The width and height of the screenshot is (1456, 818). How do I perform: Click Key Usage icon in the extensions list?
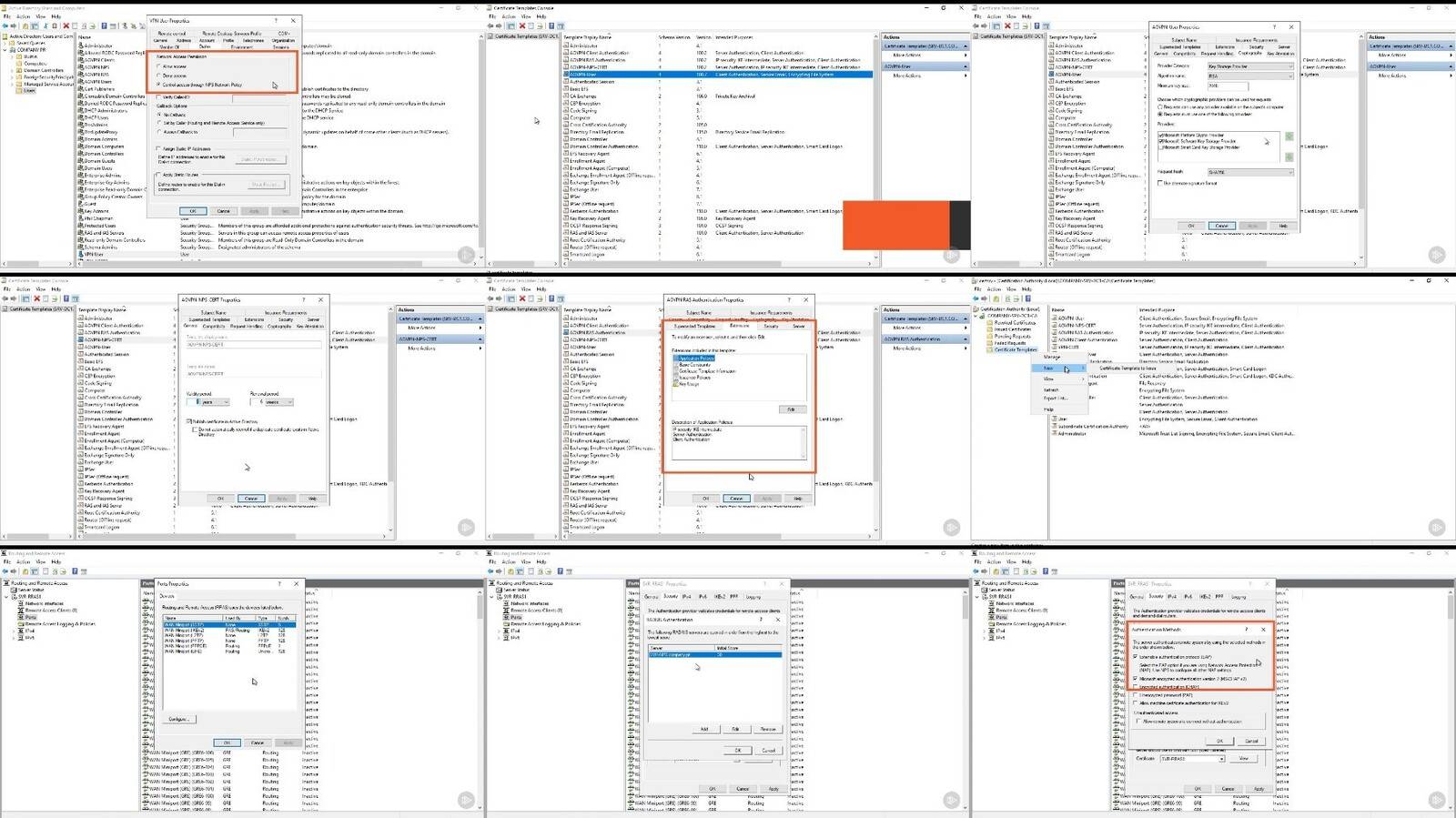point(676,384)
